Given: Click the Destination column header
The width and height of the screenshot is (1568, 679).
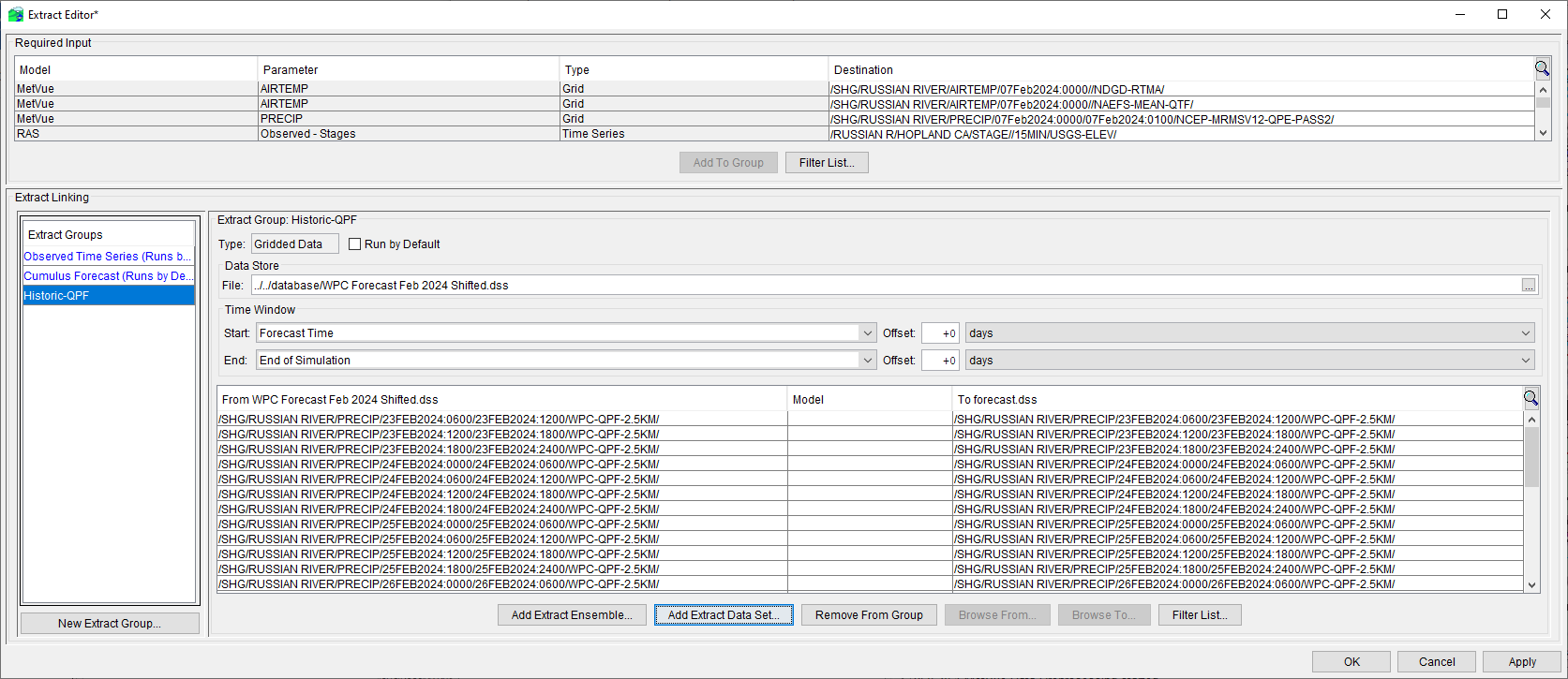Looking at the screenshot, I should (x=1181, y=69).
